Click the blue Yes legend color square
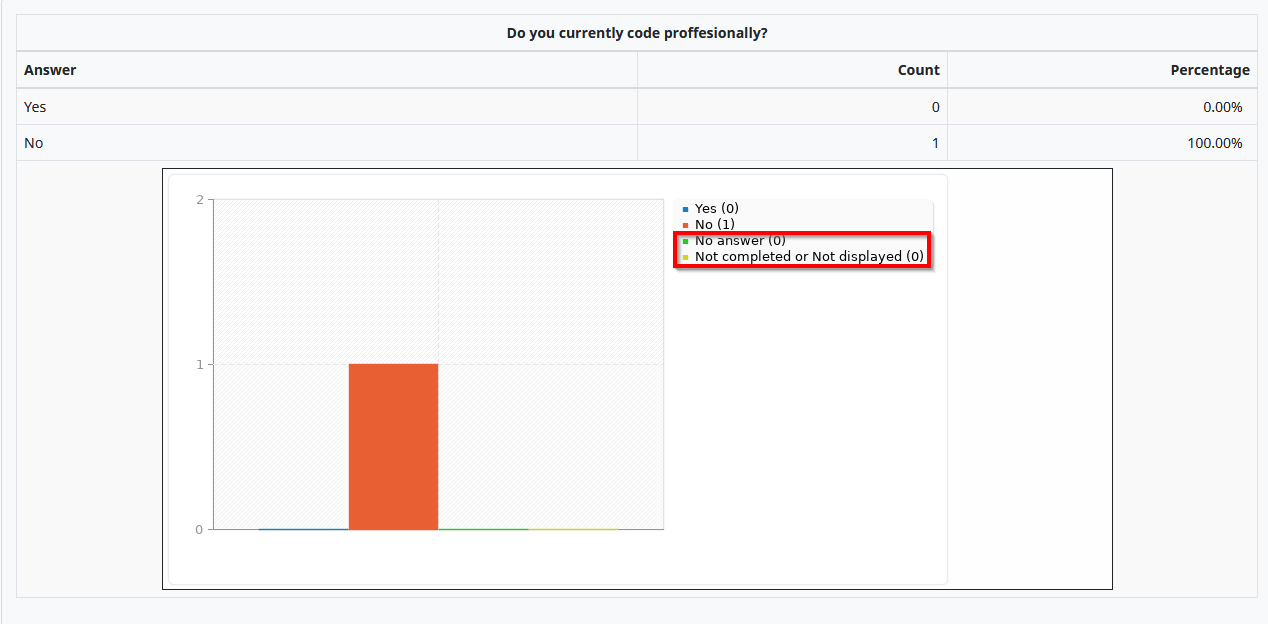This screenshot has width=1268, height=624. pos(685,209)
